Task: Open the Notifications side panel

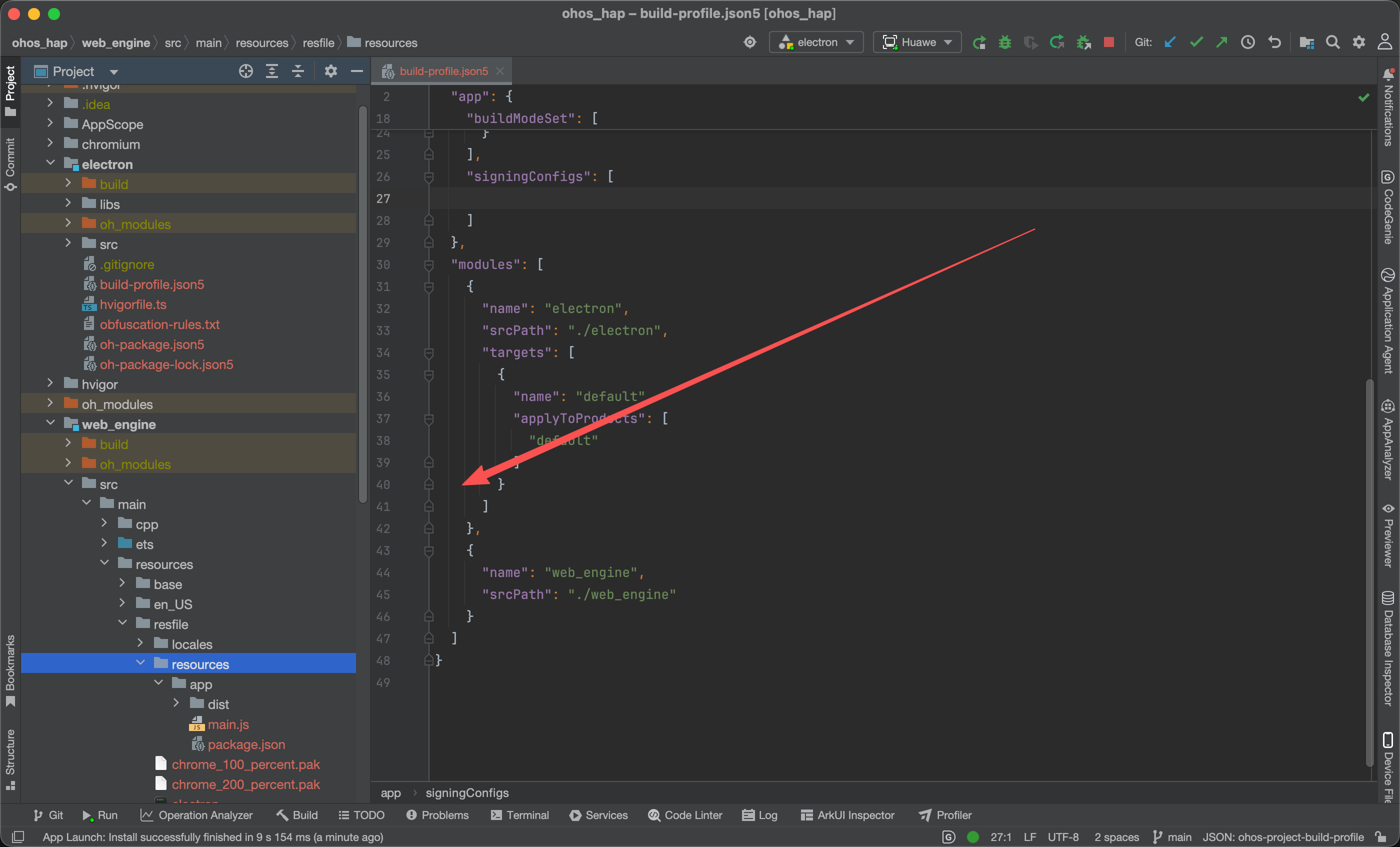Action: click(x=1388, y=108)
